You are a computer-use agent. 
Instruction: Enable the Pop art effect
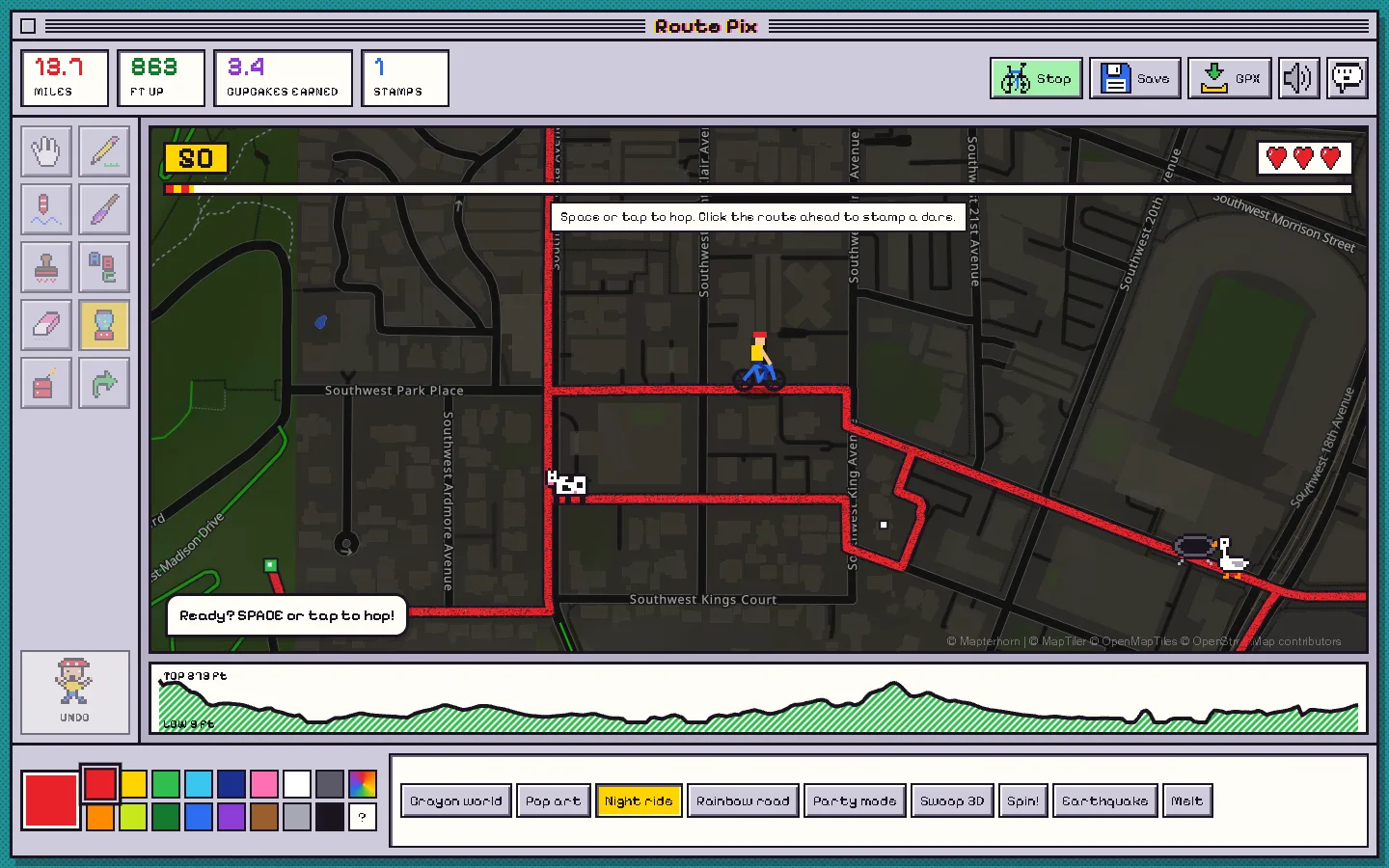pyautogui.click(x=554, y=800)
